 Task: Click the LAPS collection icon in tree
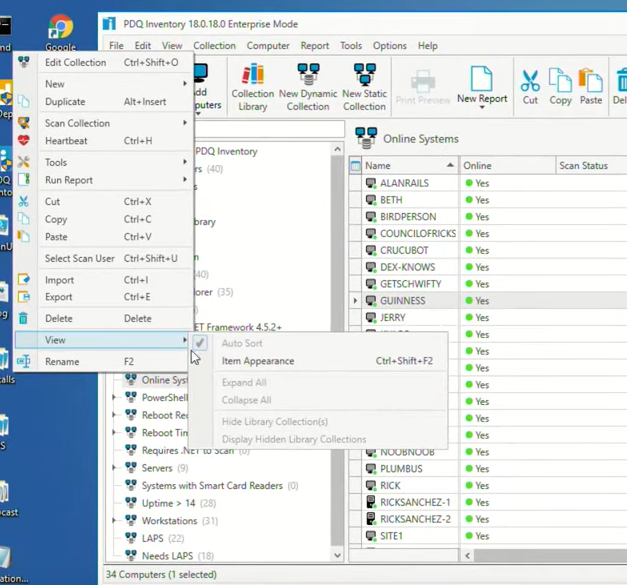pyautogui.click(x=131, y=537)
